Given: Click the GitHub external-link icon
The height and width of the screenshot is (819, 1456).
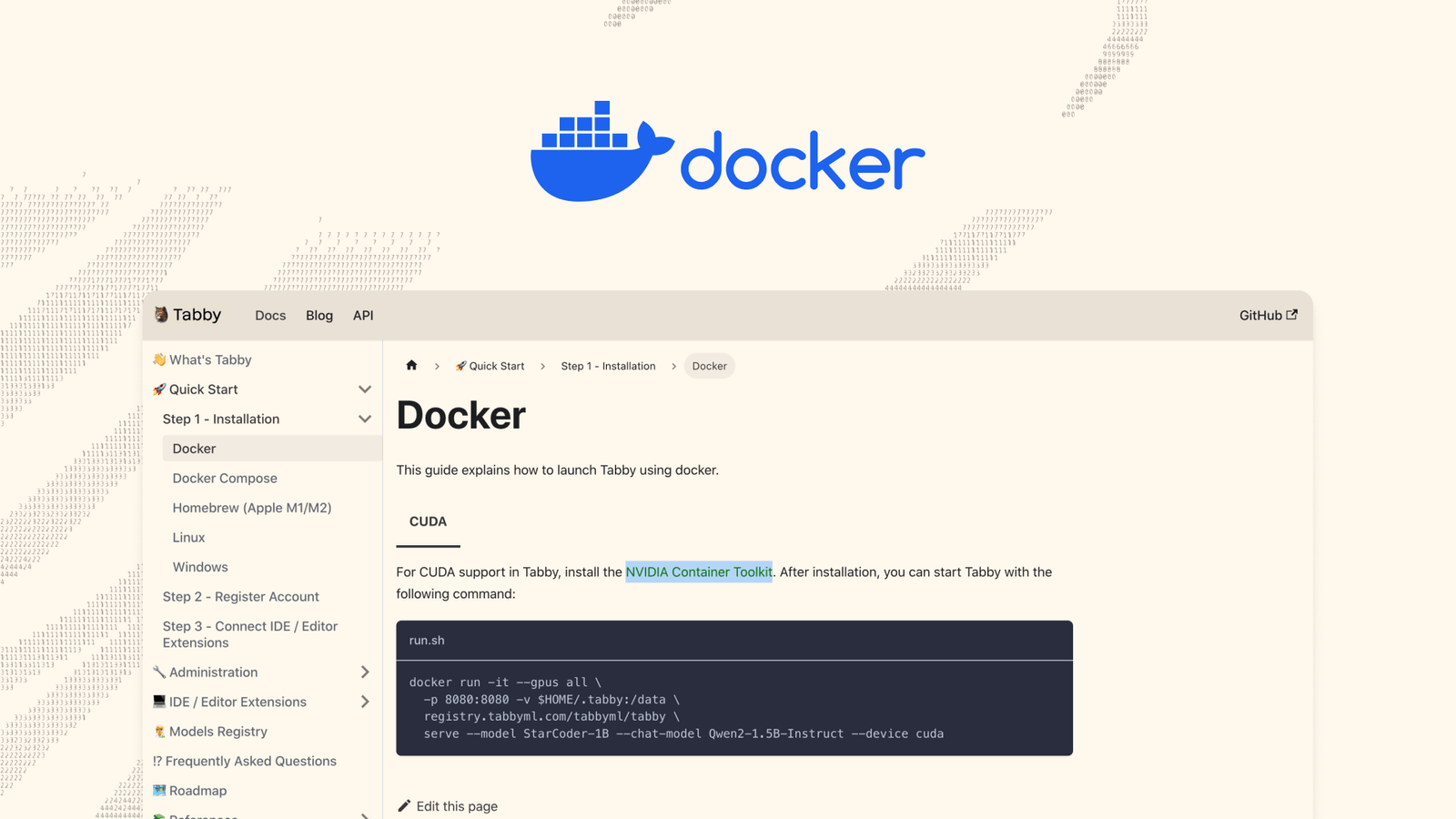Looking at the screenshot, I should (1293, 314).
